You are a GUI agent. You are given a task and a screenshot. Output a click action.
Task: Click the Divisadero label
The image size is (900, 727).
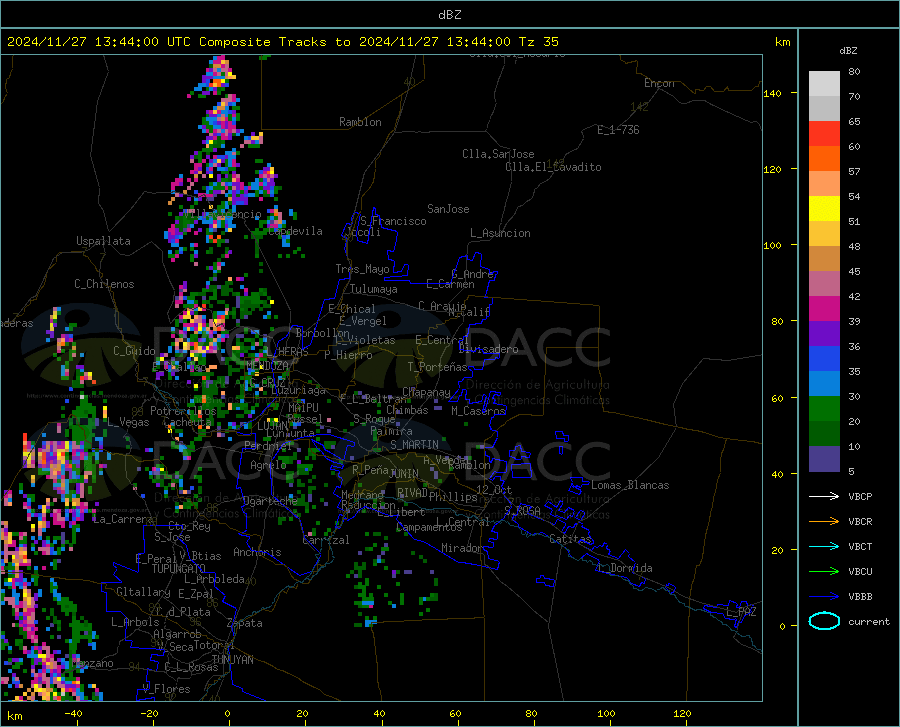(488, 349)
